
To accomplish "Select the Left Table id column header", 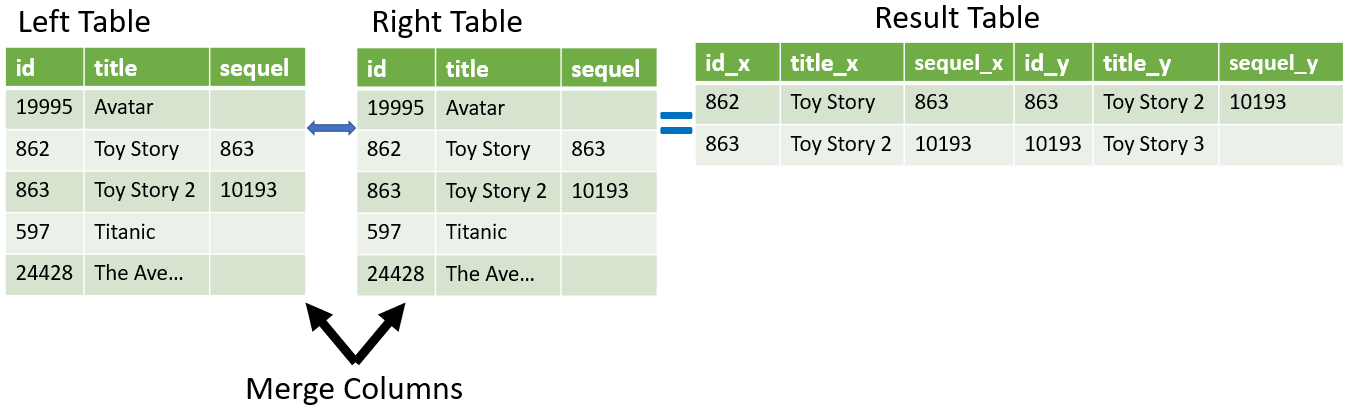I will tap(45, 67).
